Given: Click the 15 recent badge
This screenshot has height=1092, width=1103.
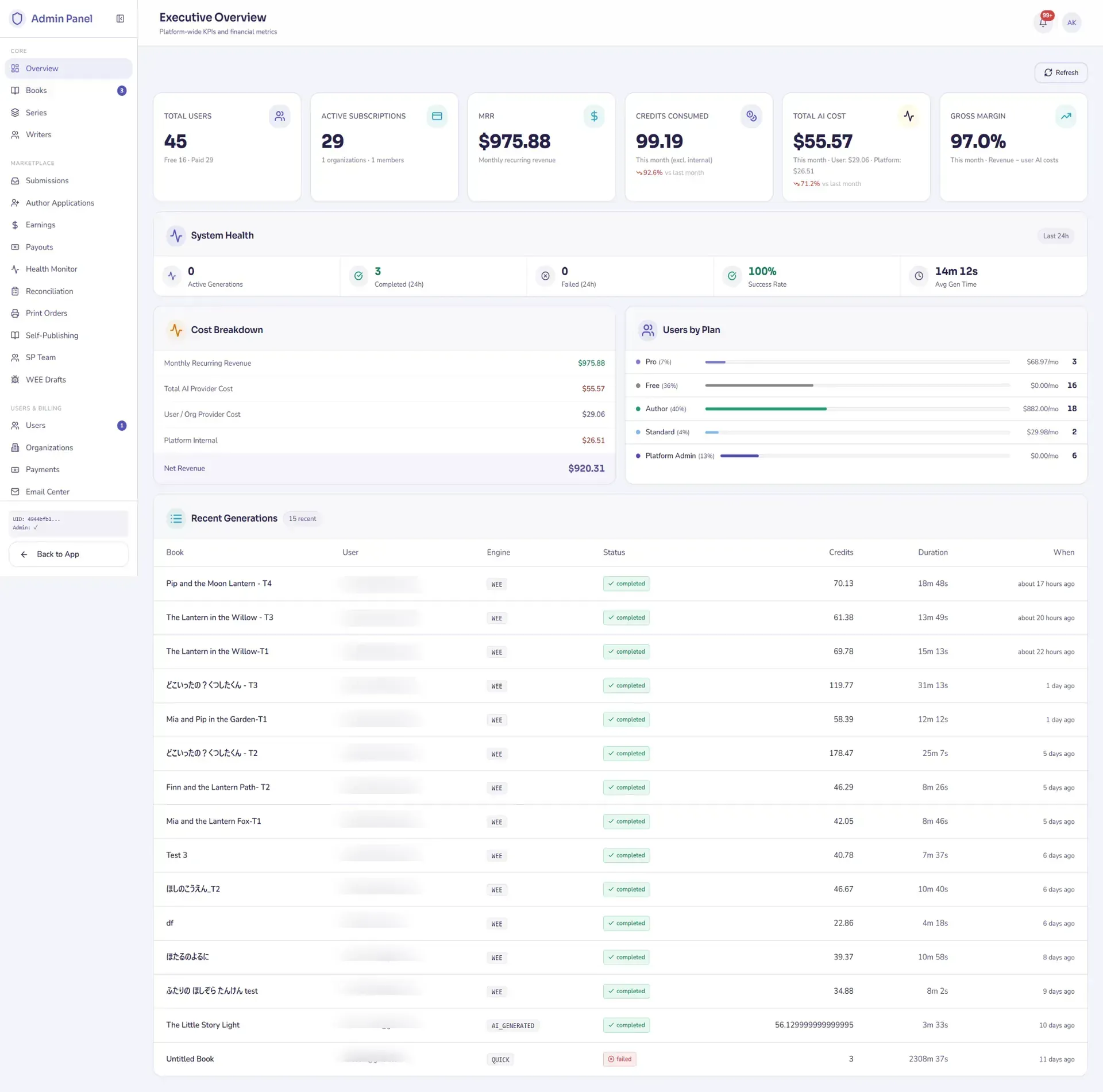Looking at the screenshot, I should (302, 519).
